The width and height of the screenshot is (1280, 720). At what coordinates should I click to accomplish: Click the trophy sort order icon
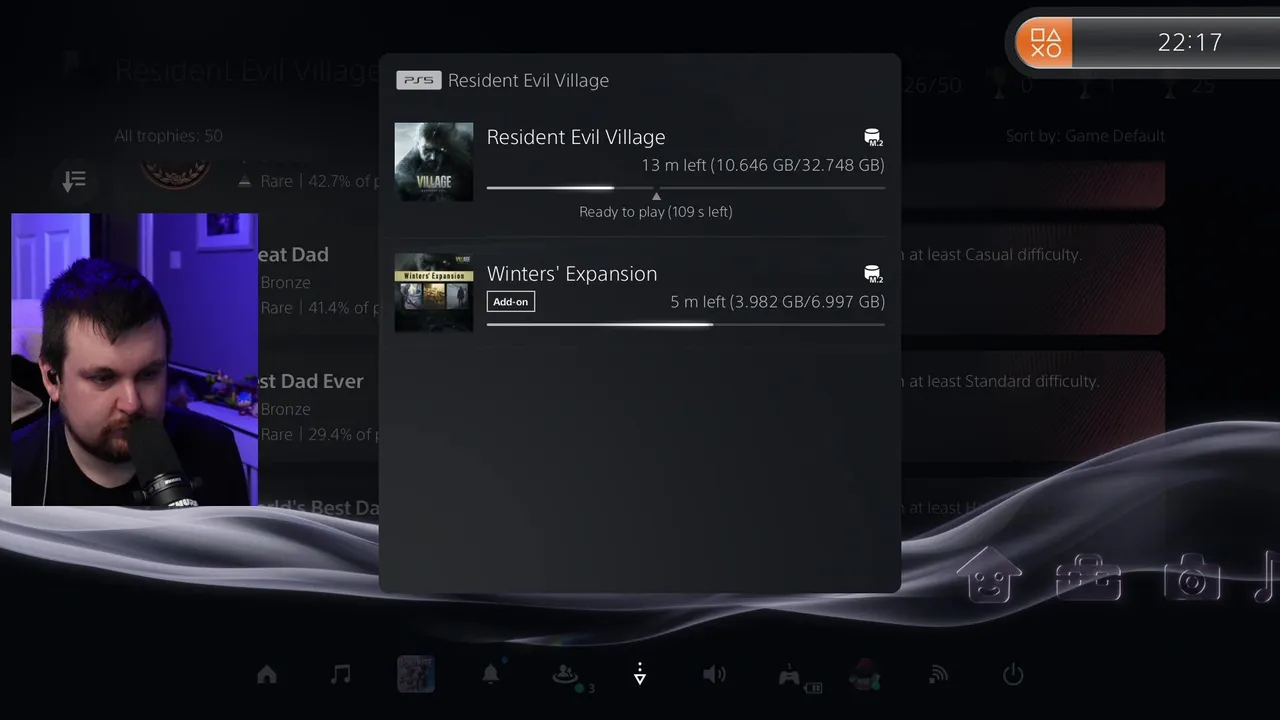click(75, 181)
